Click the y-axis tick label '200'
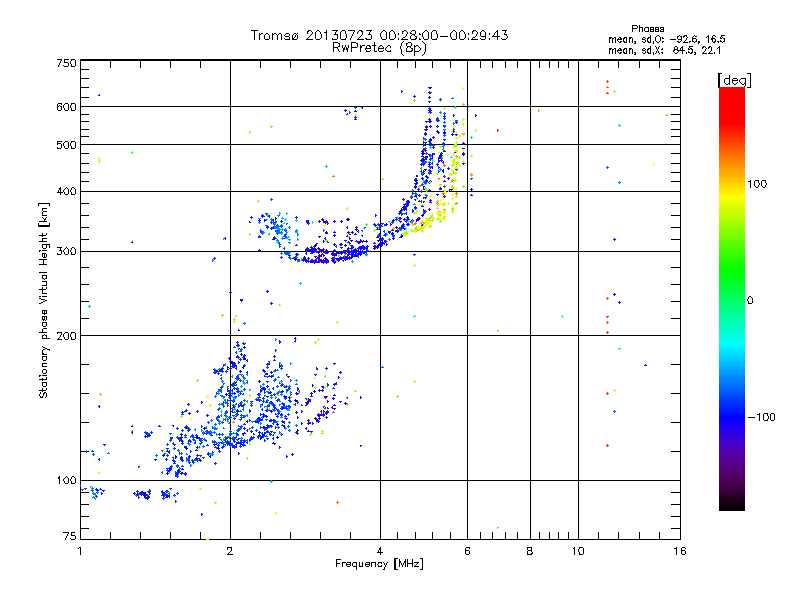 click(67, 336)
